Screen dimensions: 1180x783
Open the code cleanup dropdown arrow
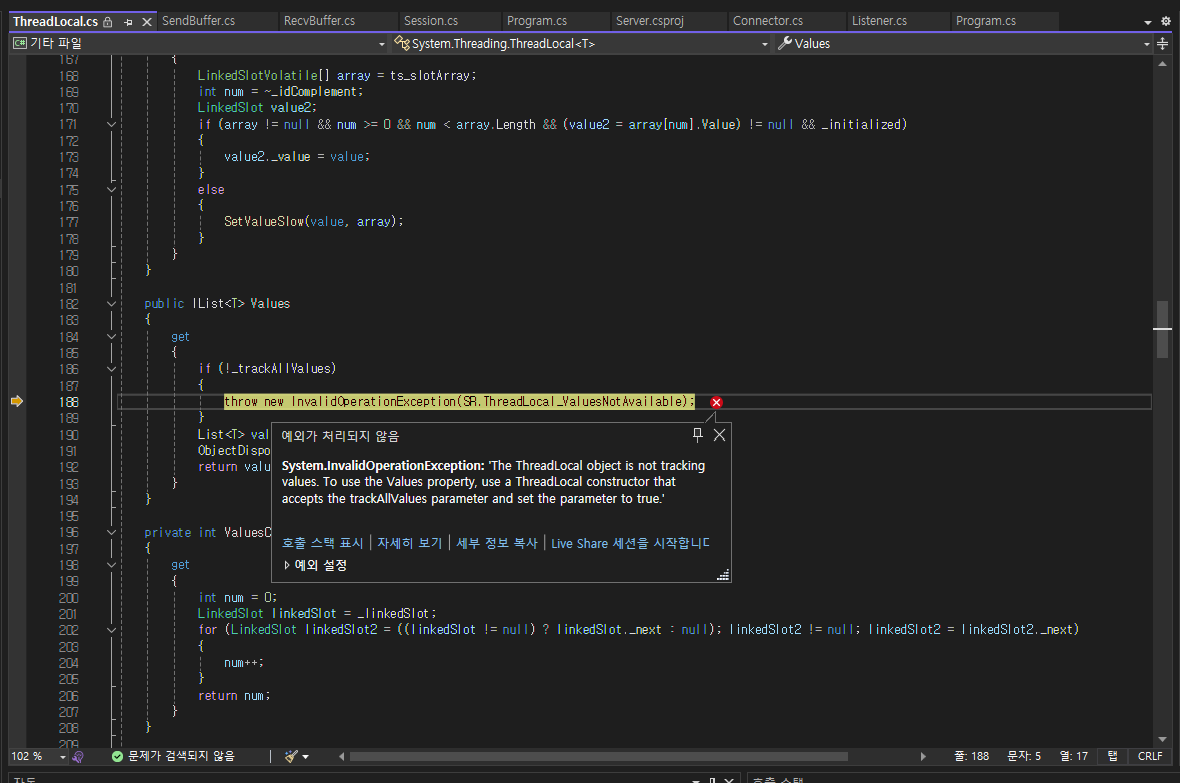point(306,757)
